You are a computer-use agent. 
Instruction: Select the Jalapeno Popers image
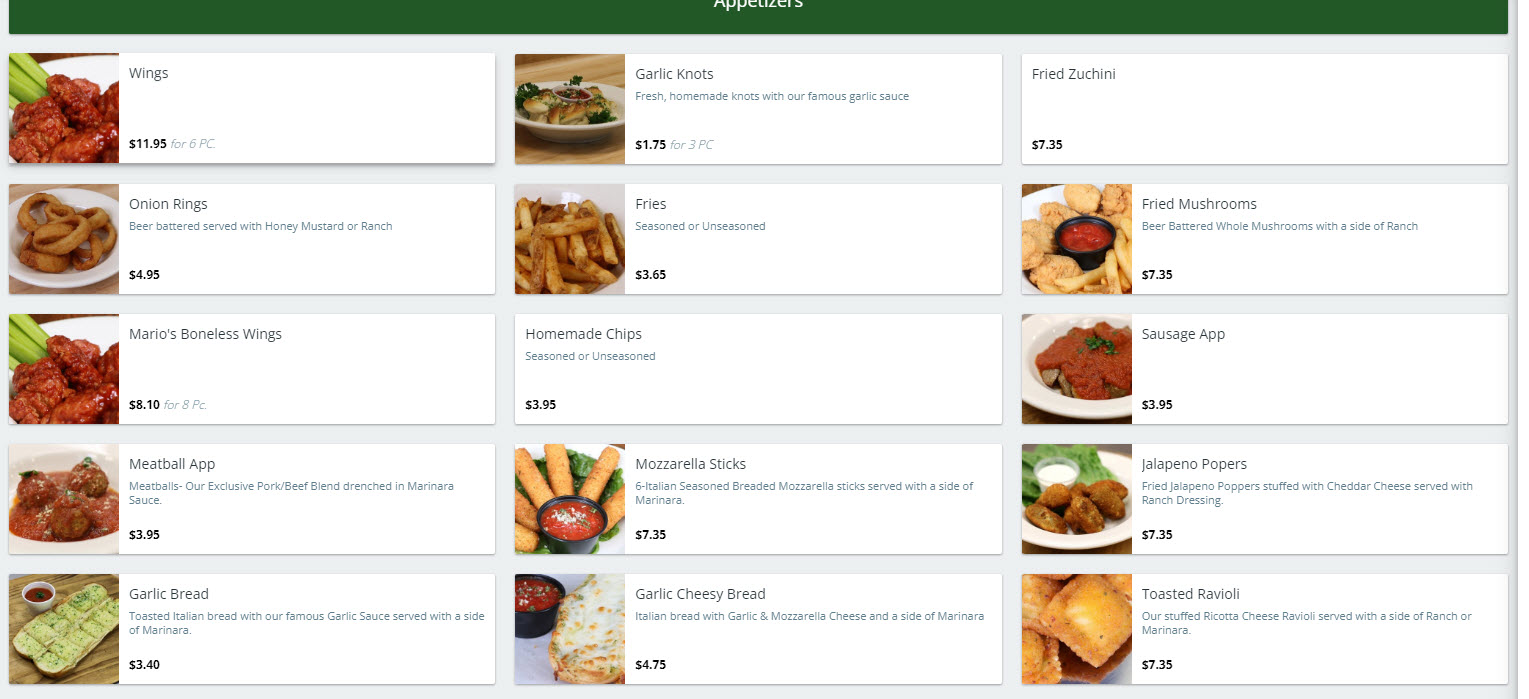coord(1077,498)
